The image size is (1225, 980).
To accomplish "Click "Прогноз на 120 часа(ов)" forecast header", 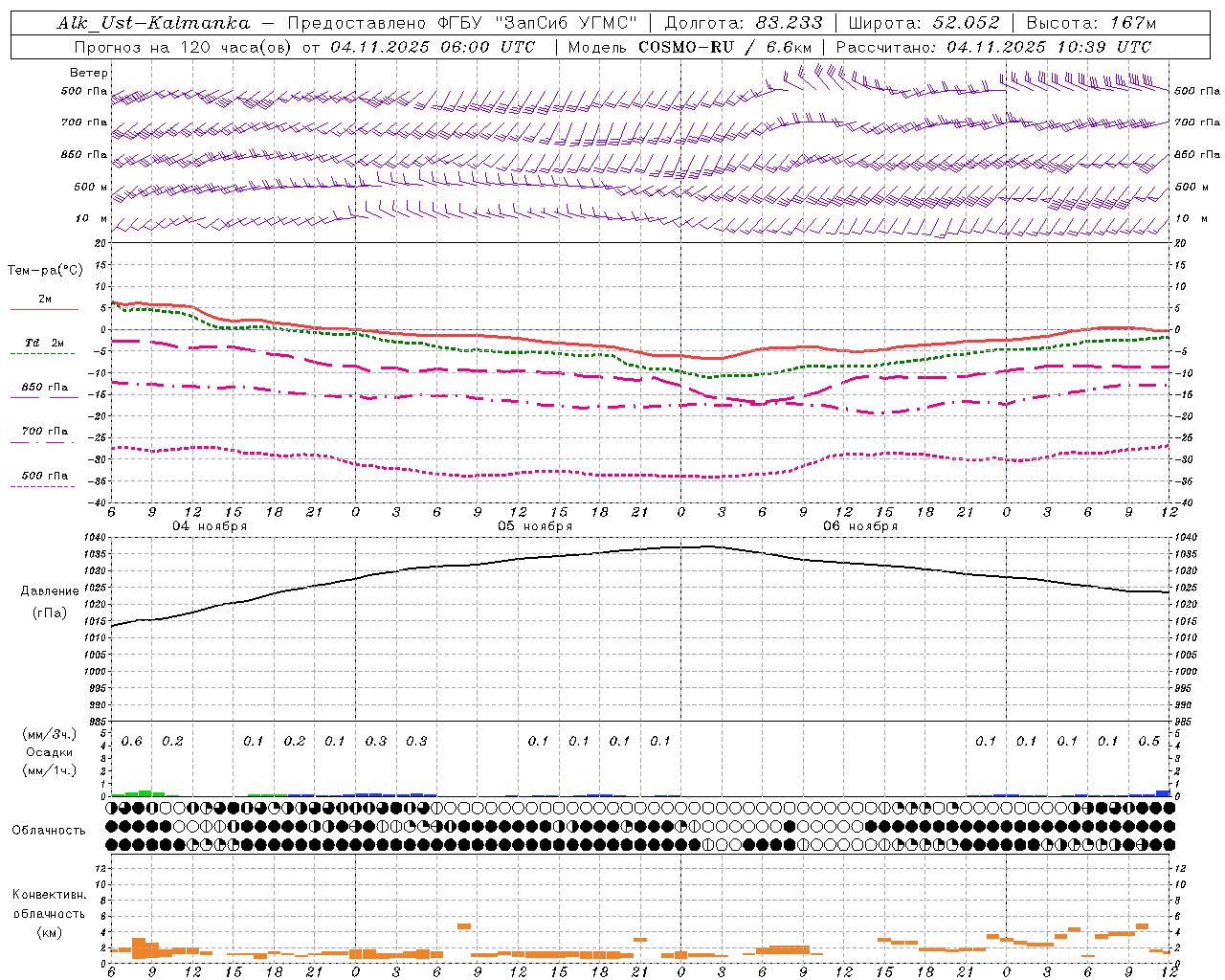I will point(185,47).
